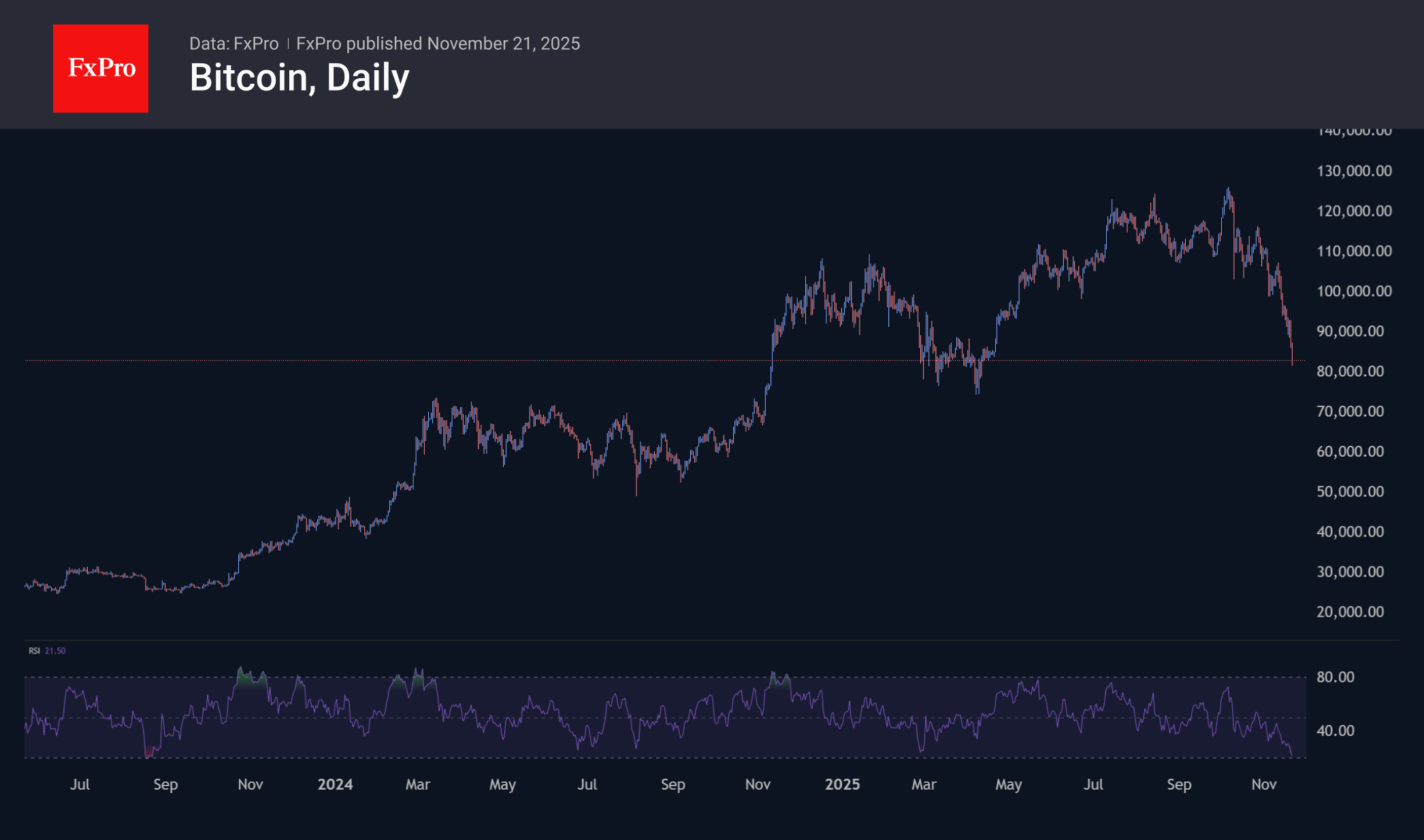Click the RSI 40.00 level label
Screen dimensions: 1424x840
[1335, 731]
